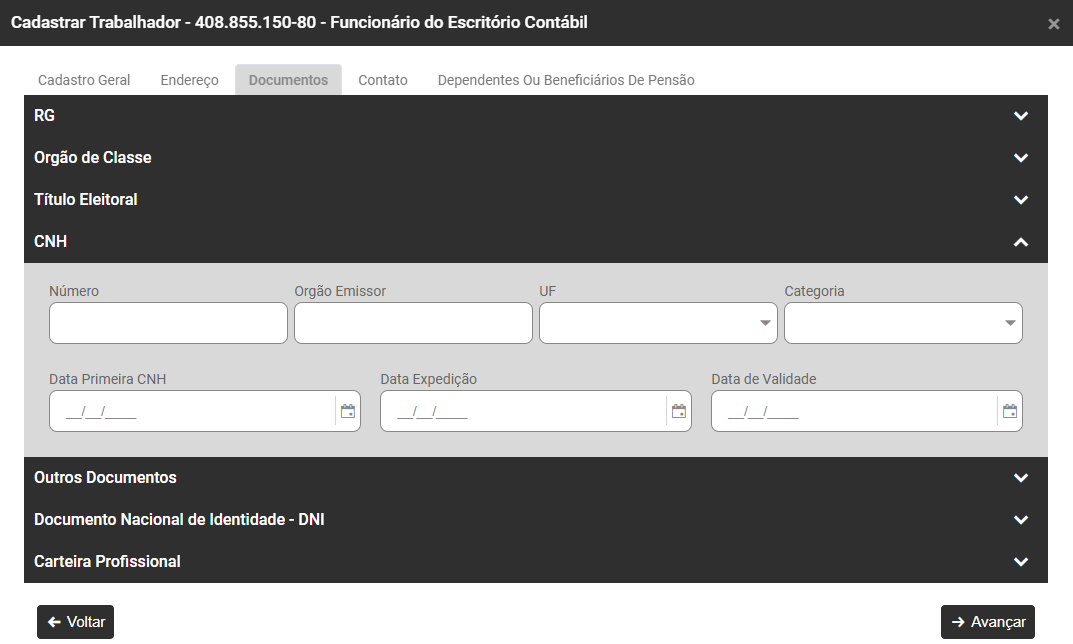Switch to the Endereço tab
The image size is (1073, 644).
(189, 80)
